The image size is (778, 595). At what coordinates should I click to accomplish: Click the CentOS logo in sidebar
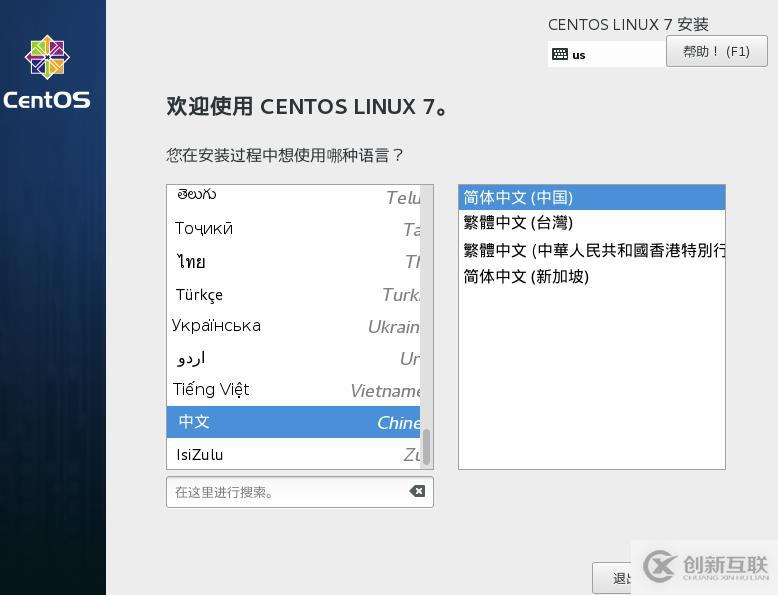(x=47, y=72)
